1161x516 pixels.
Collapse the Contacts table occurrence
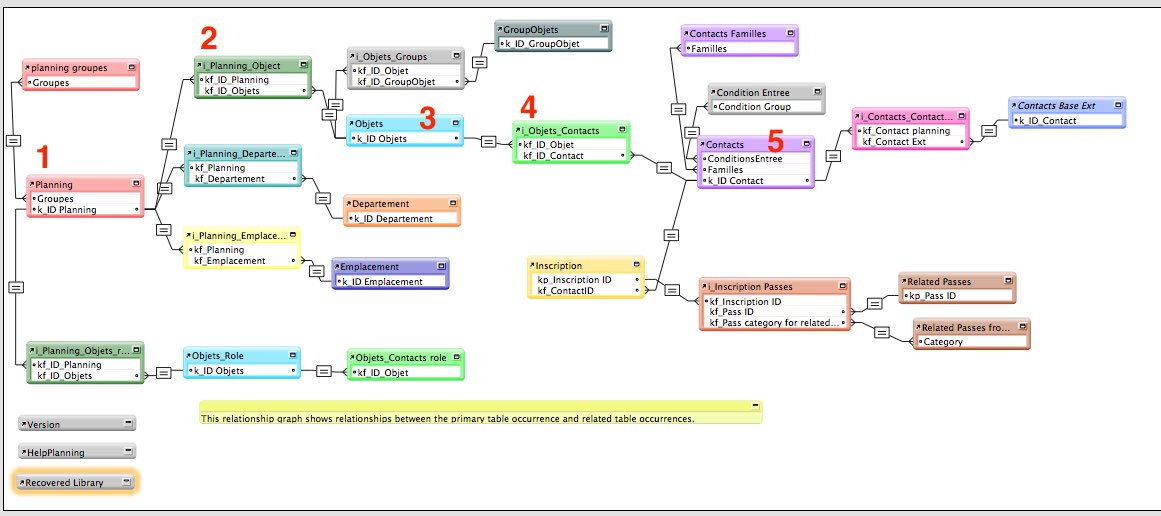[807, 144]
